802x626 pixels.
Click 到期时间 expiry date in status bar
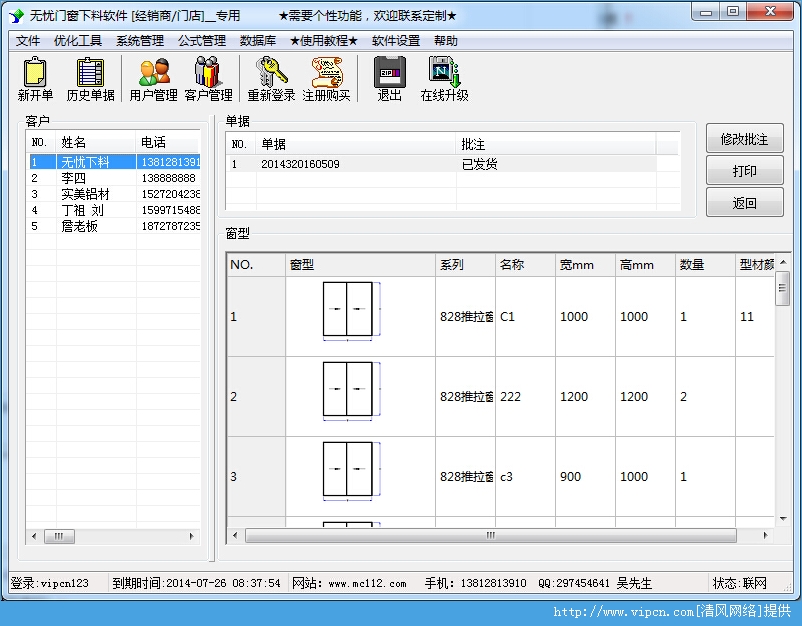click(196, 584)
